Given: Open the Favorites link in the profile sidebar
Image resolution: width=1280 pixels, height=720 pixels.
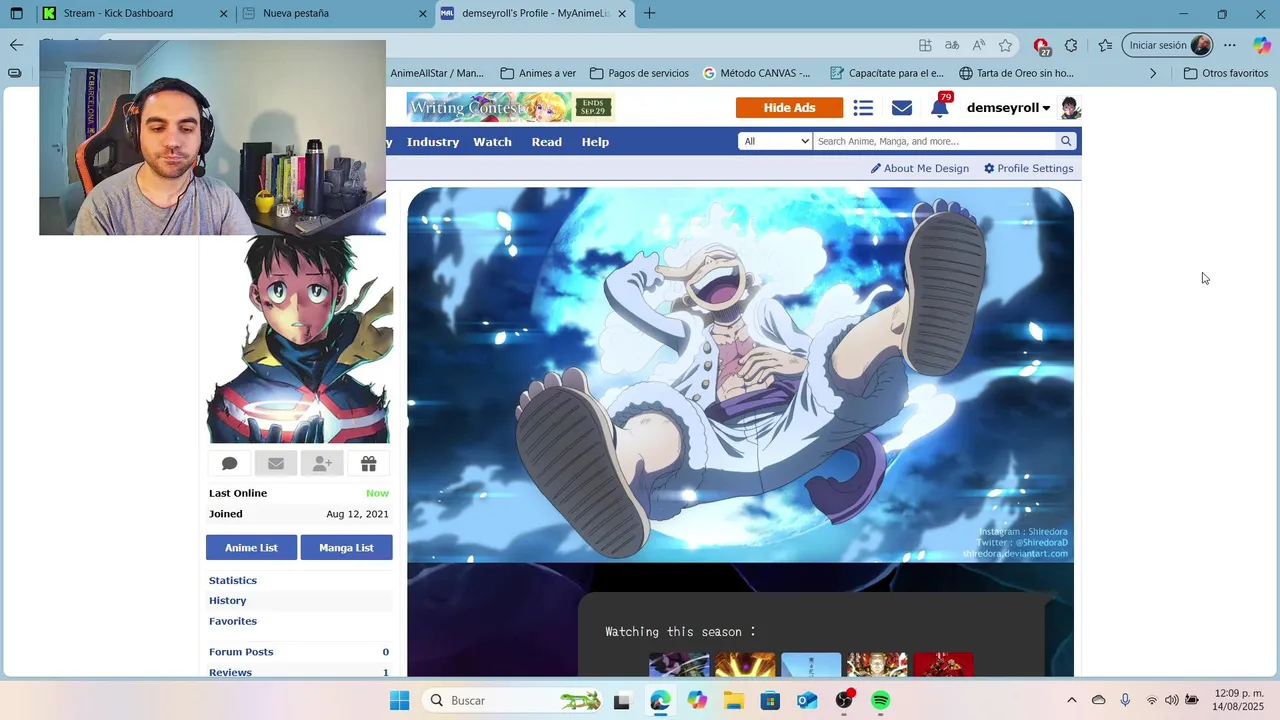Looking at the screenshot, I should click(233, 621).
